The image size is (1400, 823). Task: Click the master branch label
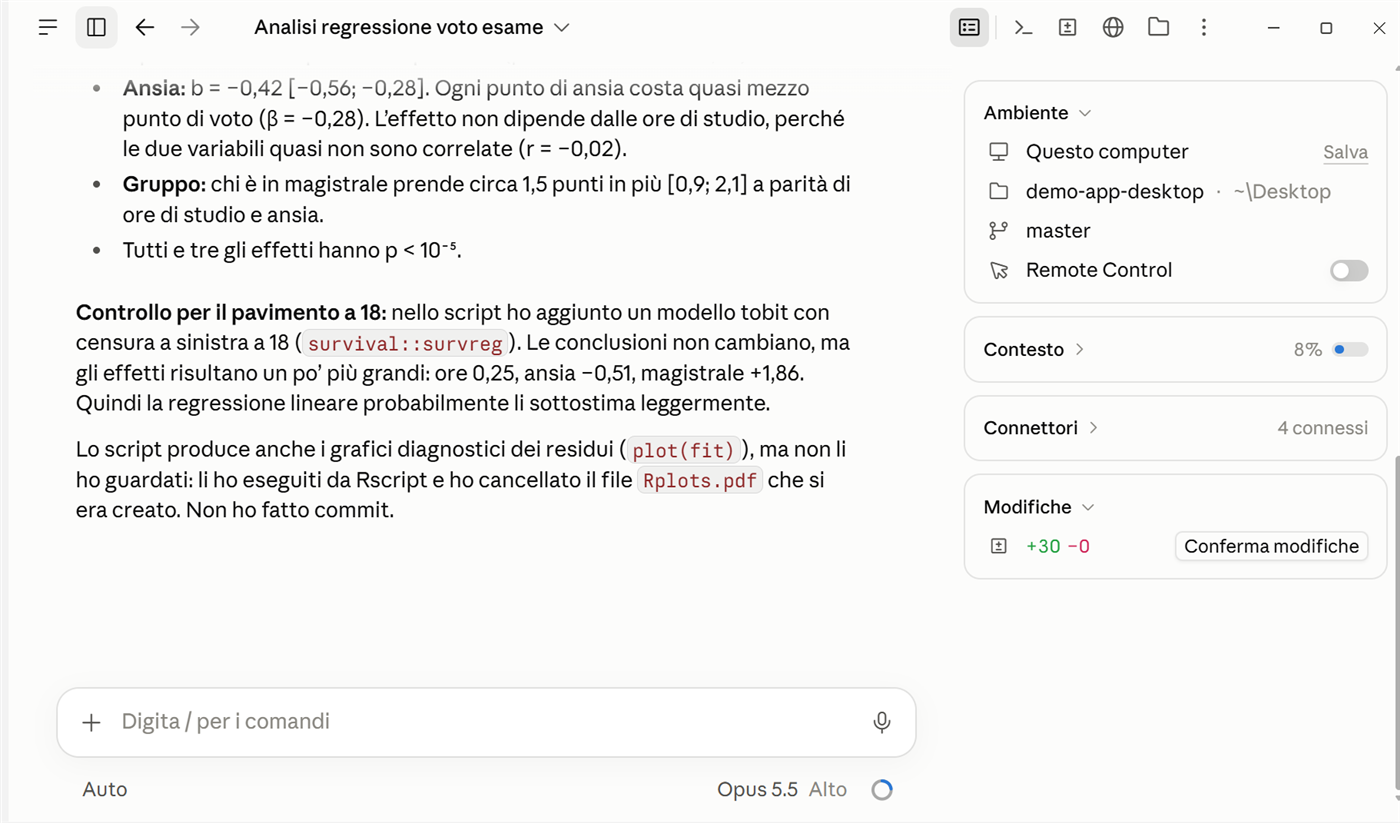1057,231
